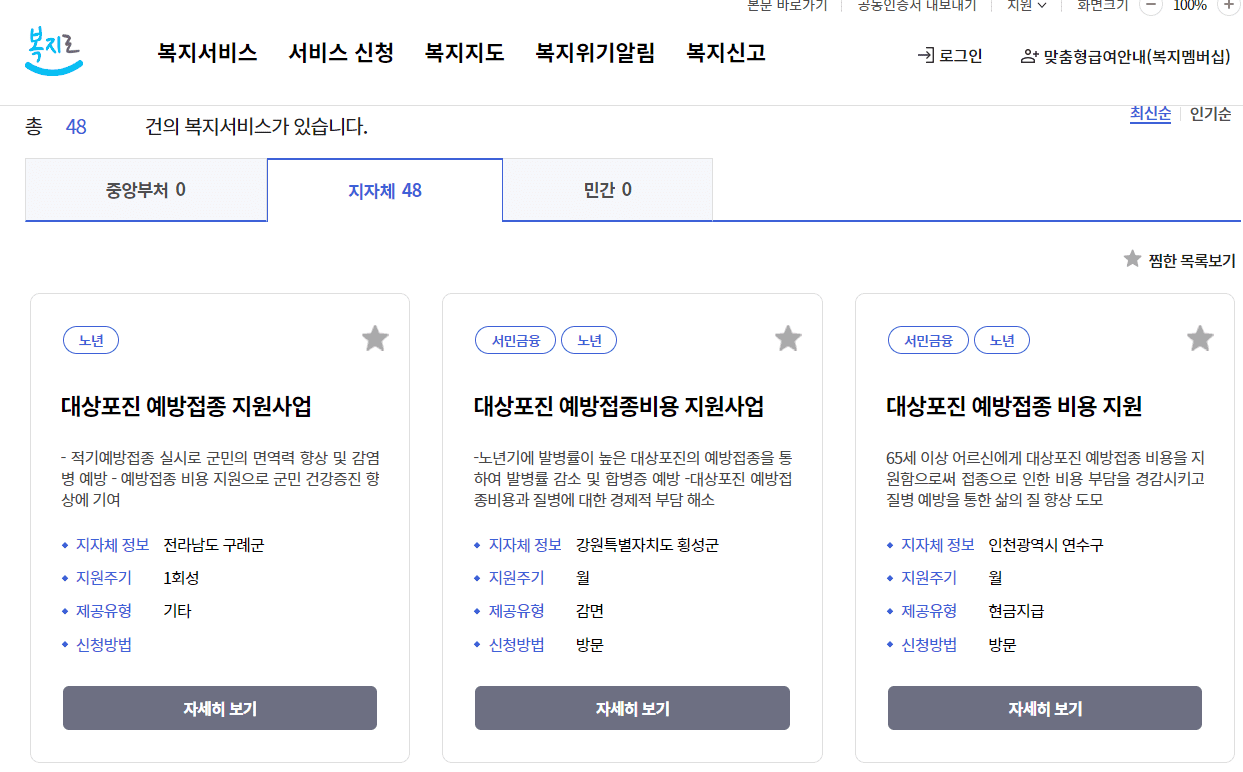Click the 본문 바로가기 skip link

click(x=786, y=5)
